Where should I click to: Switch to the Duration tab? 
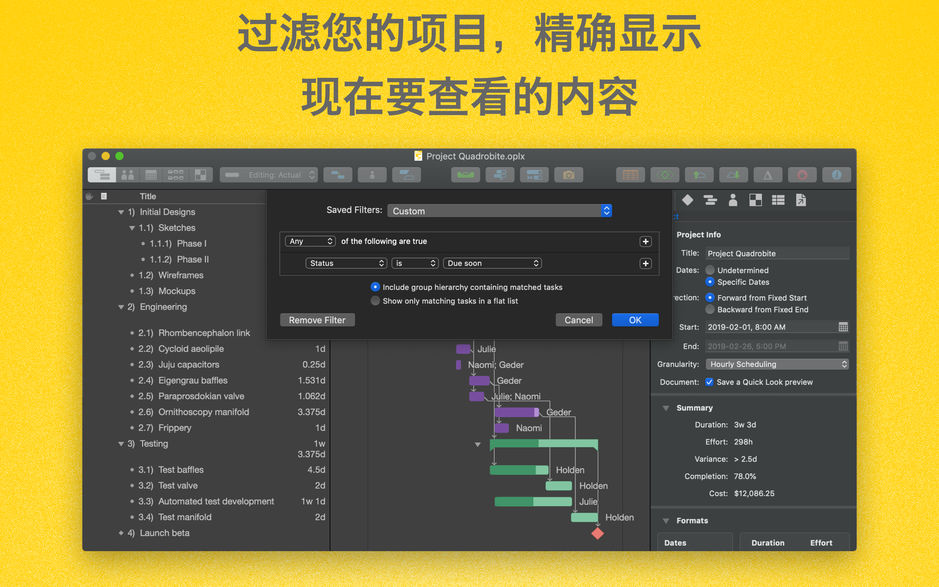[x=767, y=542]
